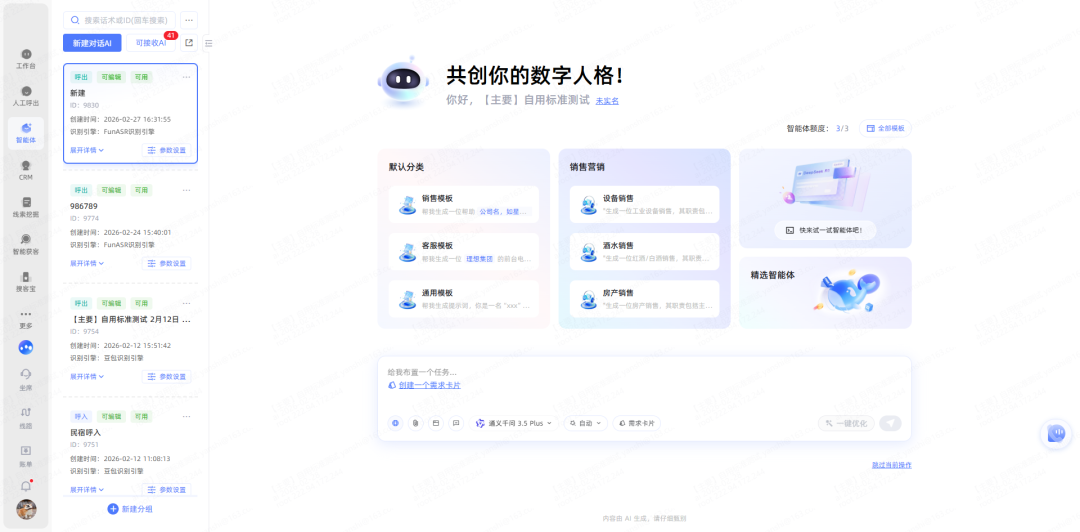The width and height of the screenshot is (1080, 532).
Task: Select the 销售模板 template card
Action: point(463,204)
